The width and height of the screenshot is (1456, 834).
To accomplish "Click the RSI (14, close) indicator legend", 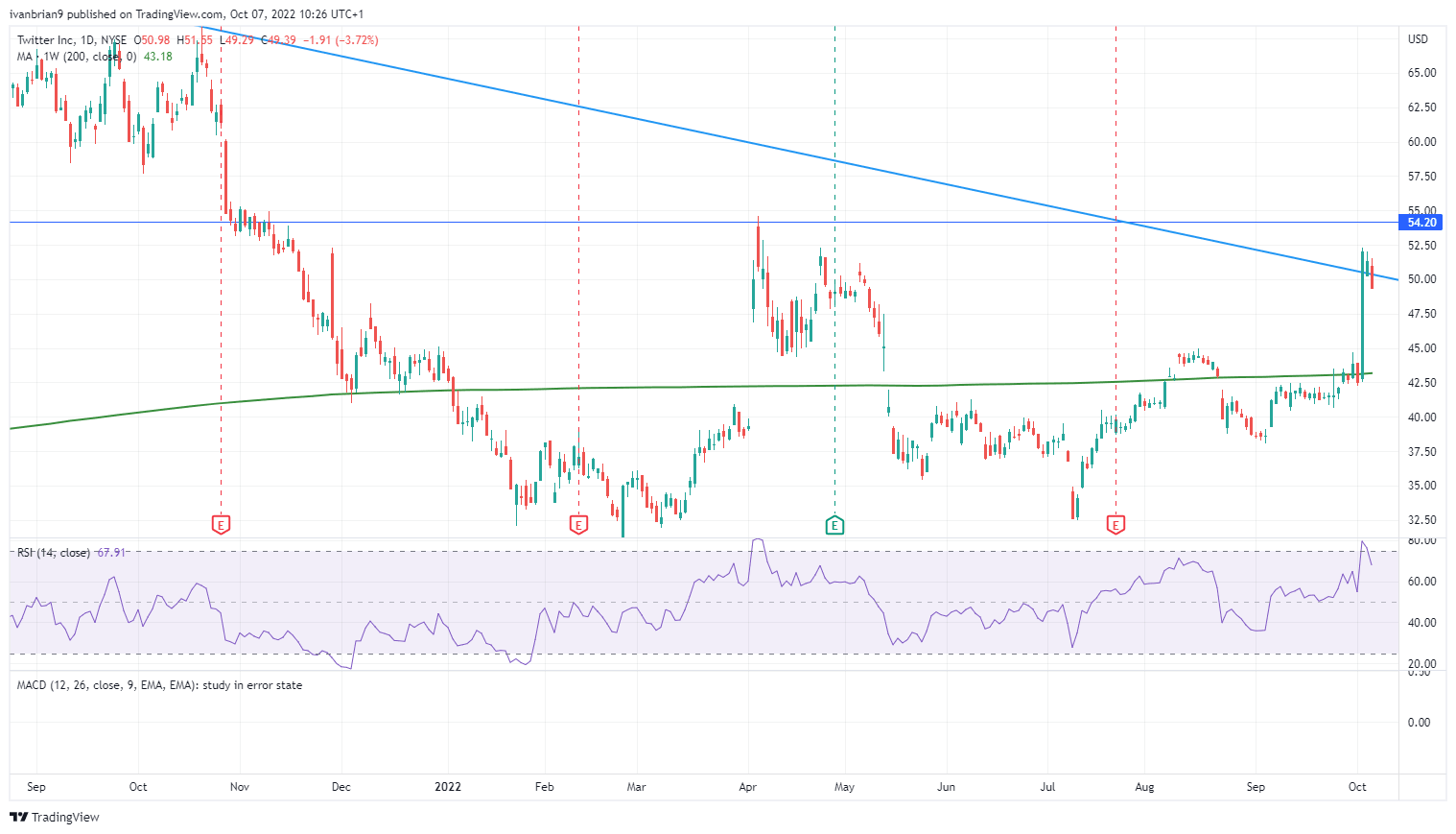I will point(54,553).
